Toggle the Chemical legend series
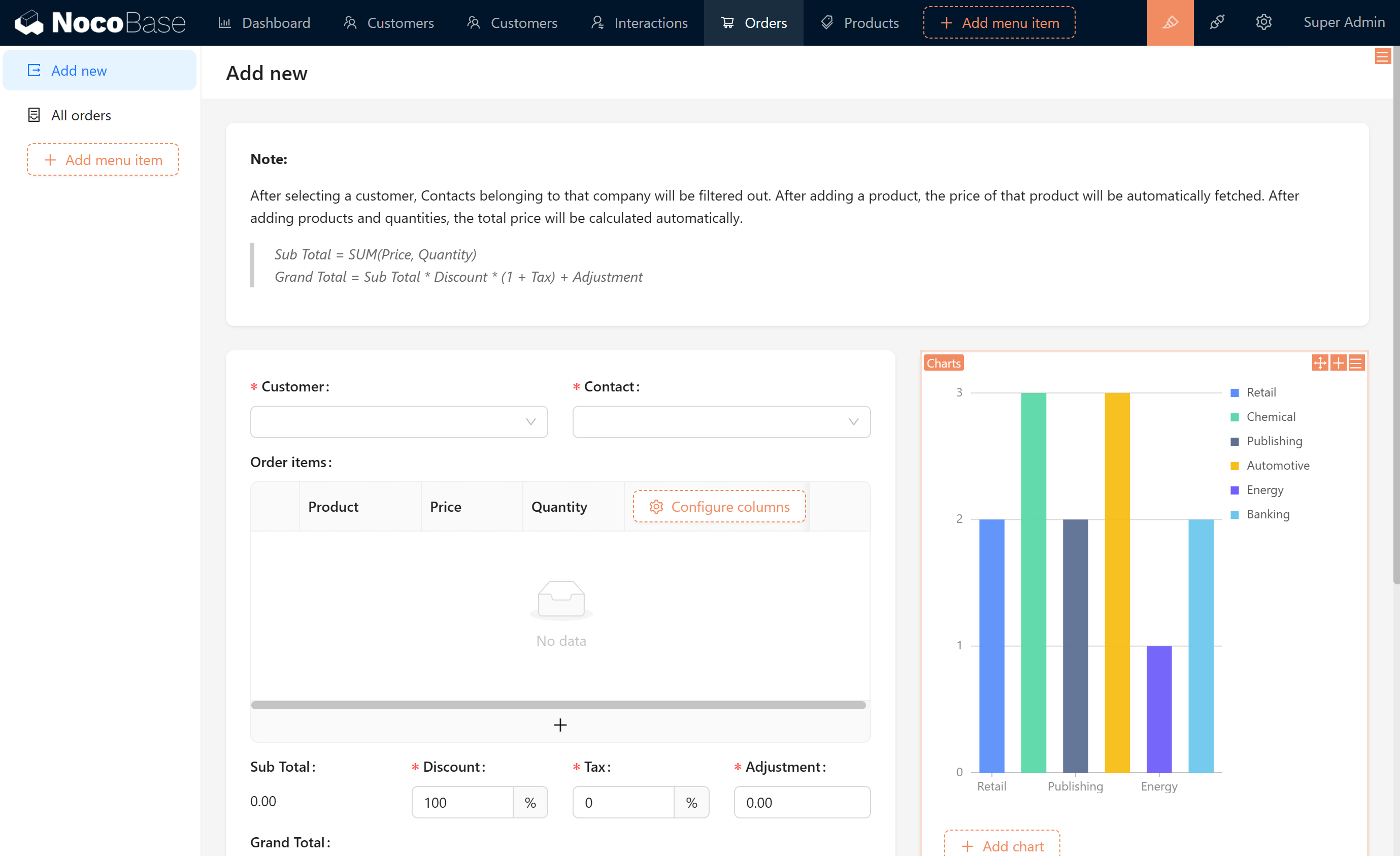This screenshot has height=856, width=1400. pyautogui.click(x=1270, y=417)
